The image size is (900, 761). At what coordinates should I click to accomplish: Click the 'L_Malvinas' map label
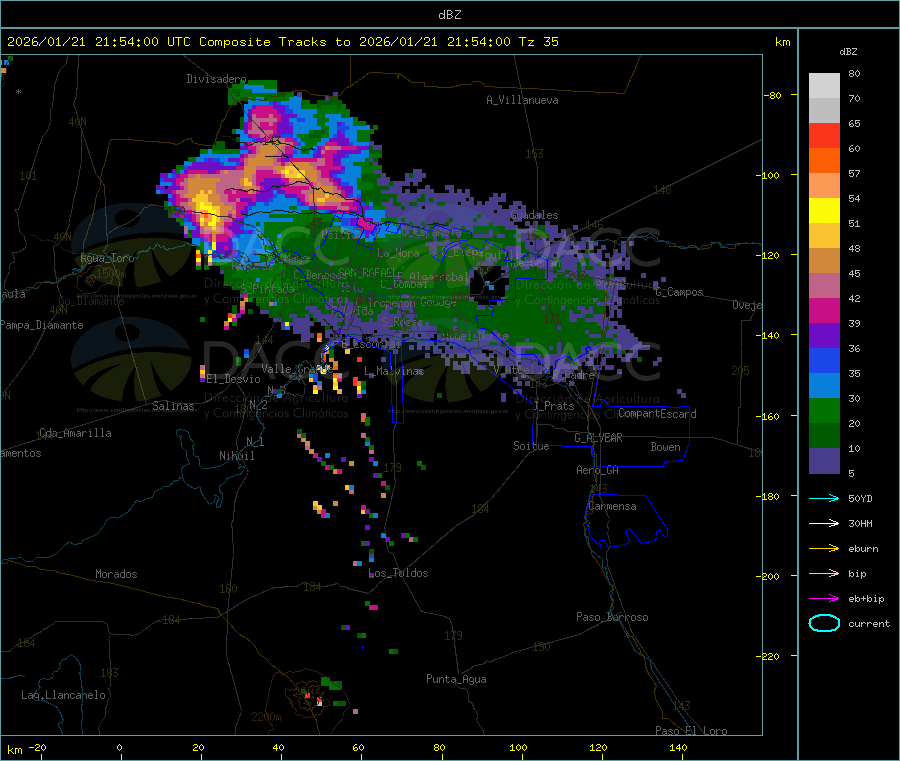pyautogui.click(x=394, y=371)
